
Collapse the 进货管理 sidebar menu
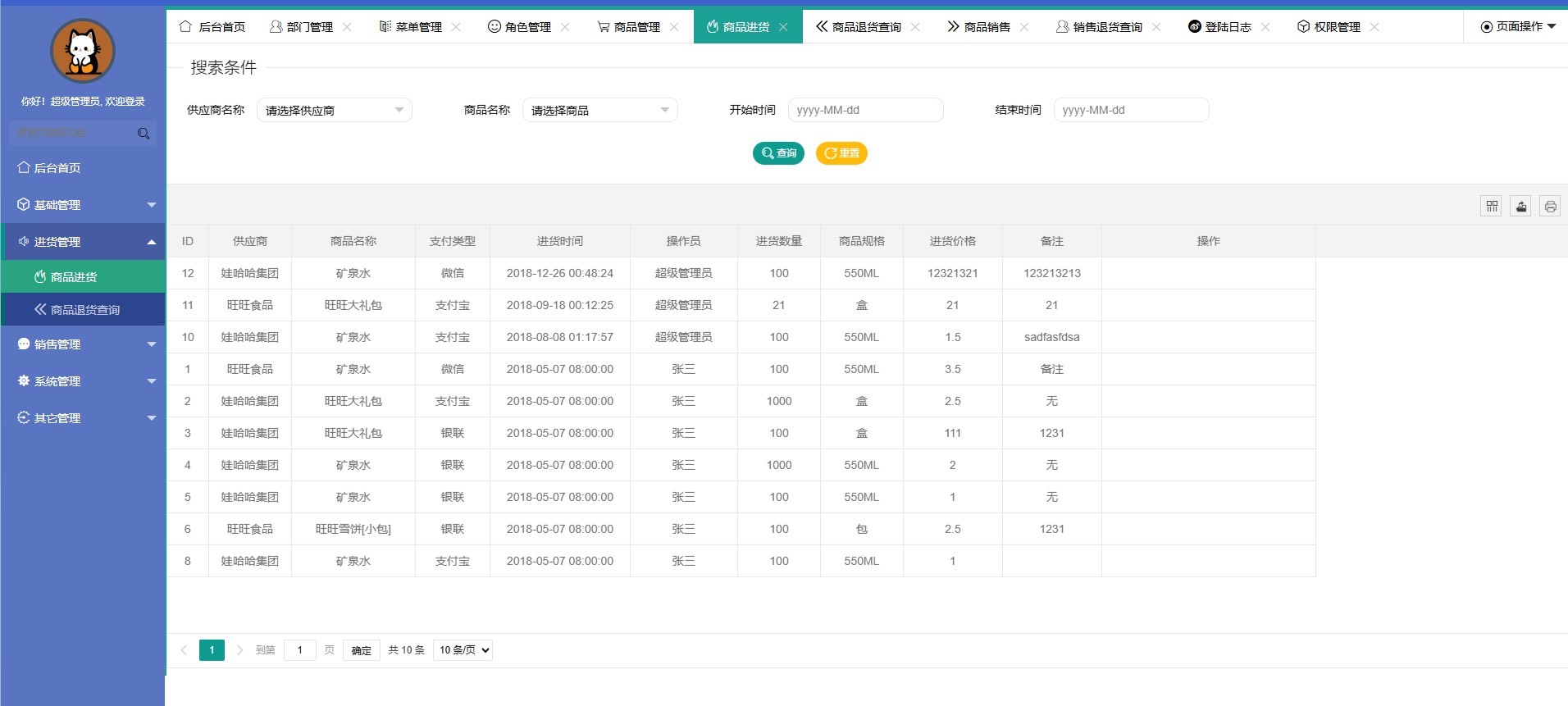pos(83,242)
